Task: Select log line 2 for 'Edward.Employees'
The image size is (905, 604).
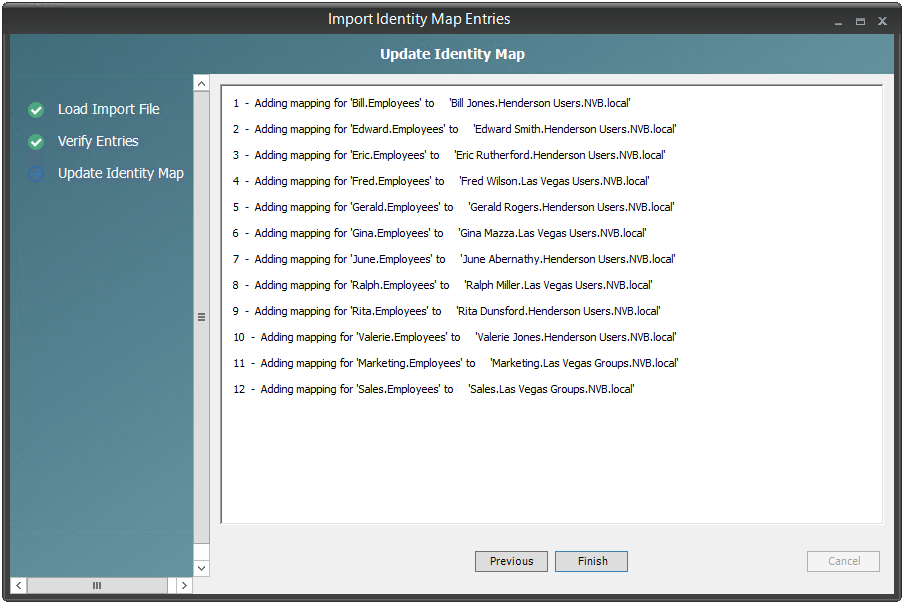Action: pyautogui.click(x=455, y=129)
